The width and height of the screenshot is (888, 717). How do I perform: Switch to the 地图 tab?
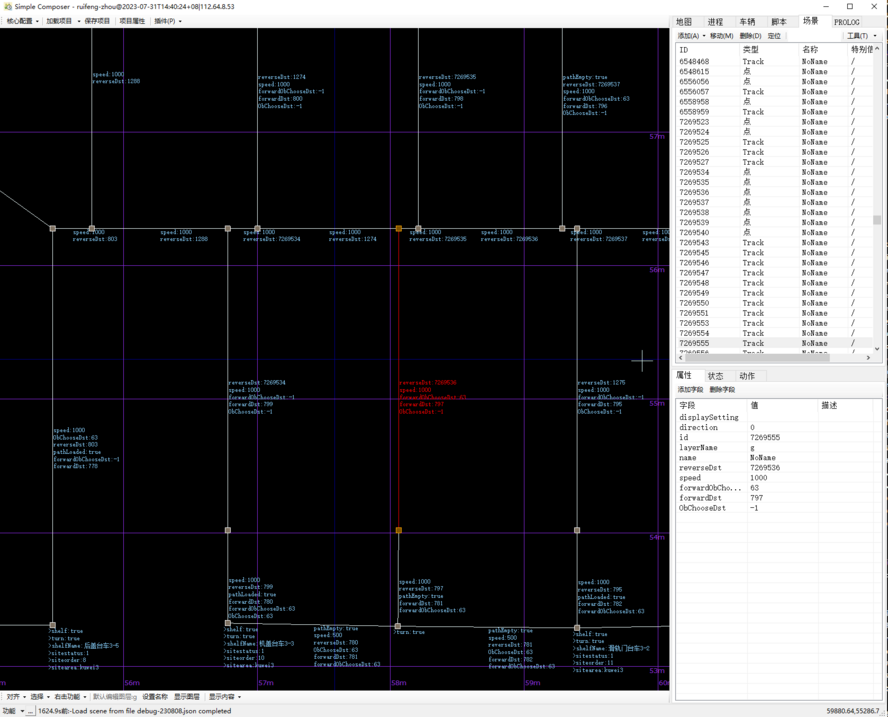pyautogui.click(x=684, y=21)
